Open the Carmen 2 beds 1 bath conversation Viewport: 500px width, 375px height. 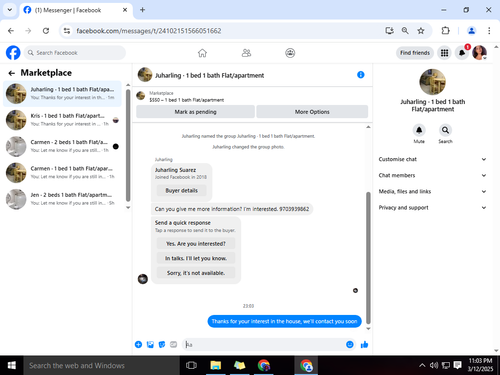62,146
